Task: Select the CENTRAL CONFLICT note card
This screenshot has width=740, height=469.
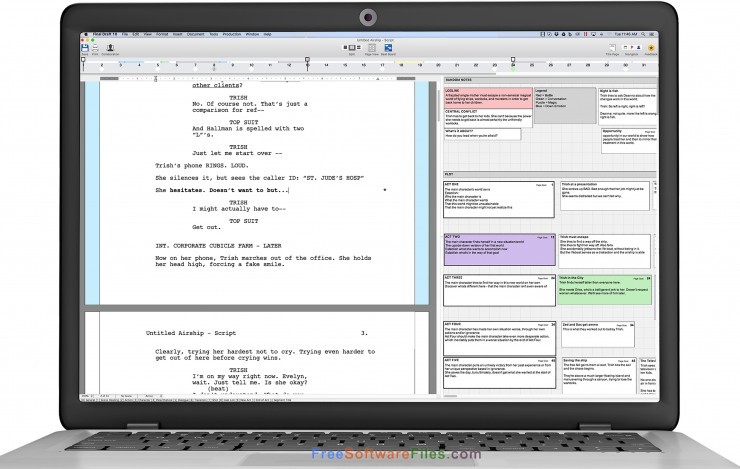Action: pos(488,118)
